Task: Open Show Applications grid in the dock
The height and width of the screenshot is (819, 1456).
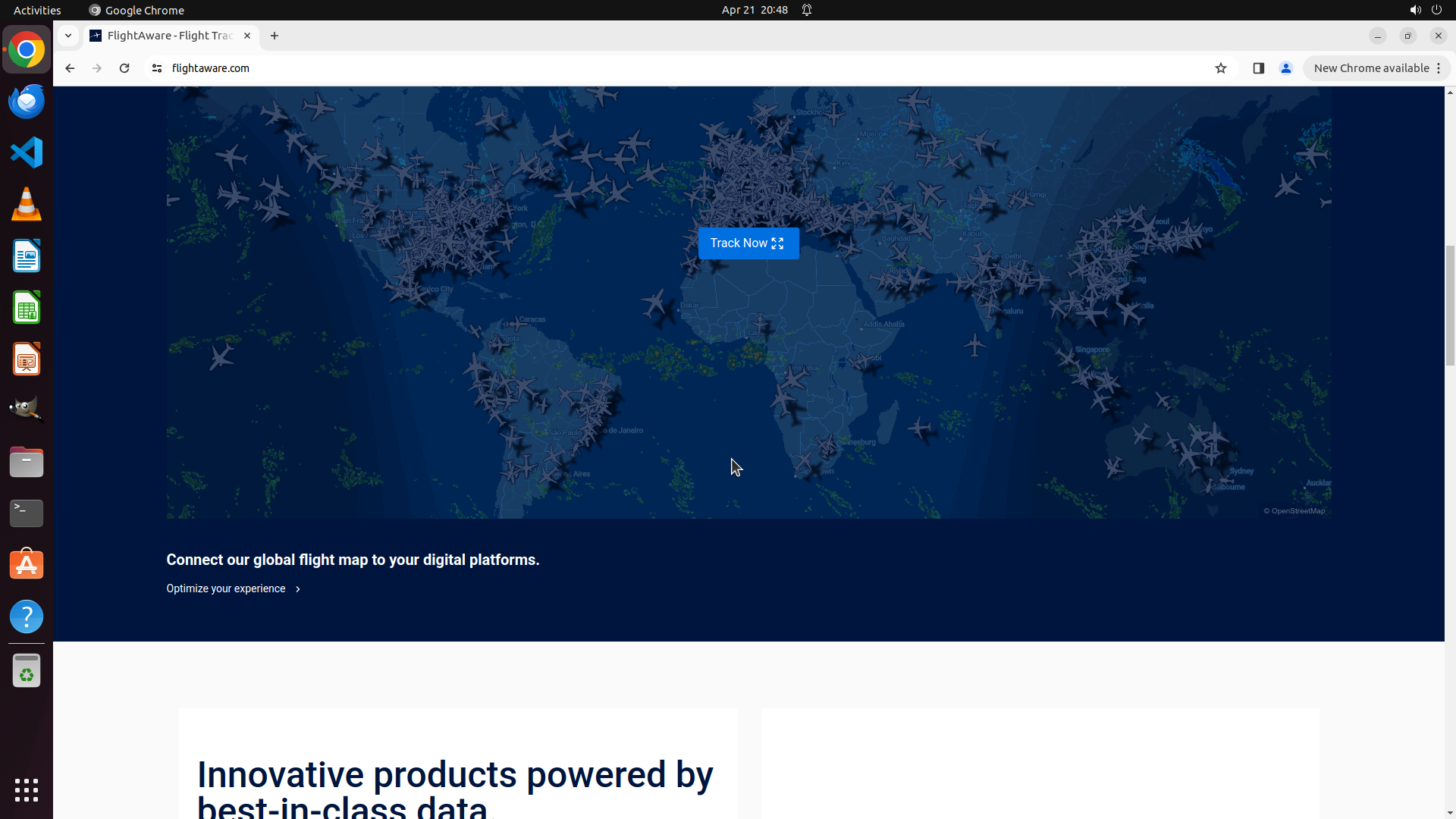Action: click(x=27, y=789)
